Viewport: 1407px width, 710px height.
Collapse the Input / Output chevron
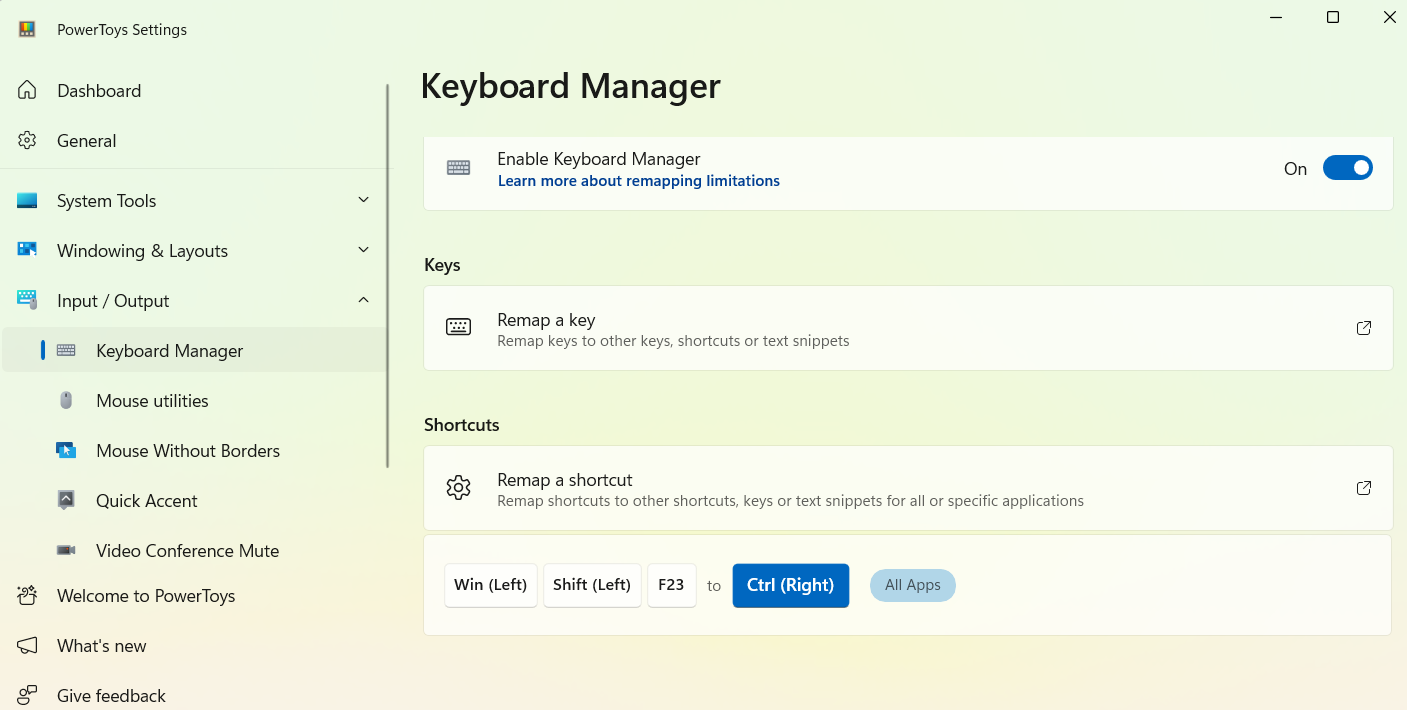pos(364,300)
